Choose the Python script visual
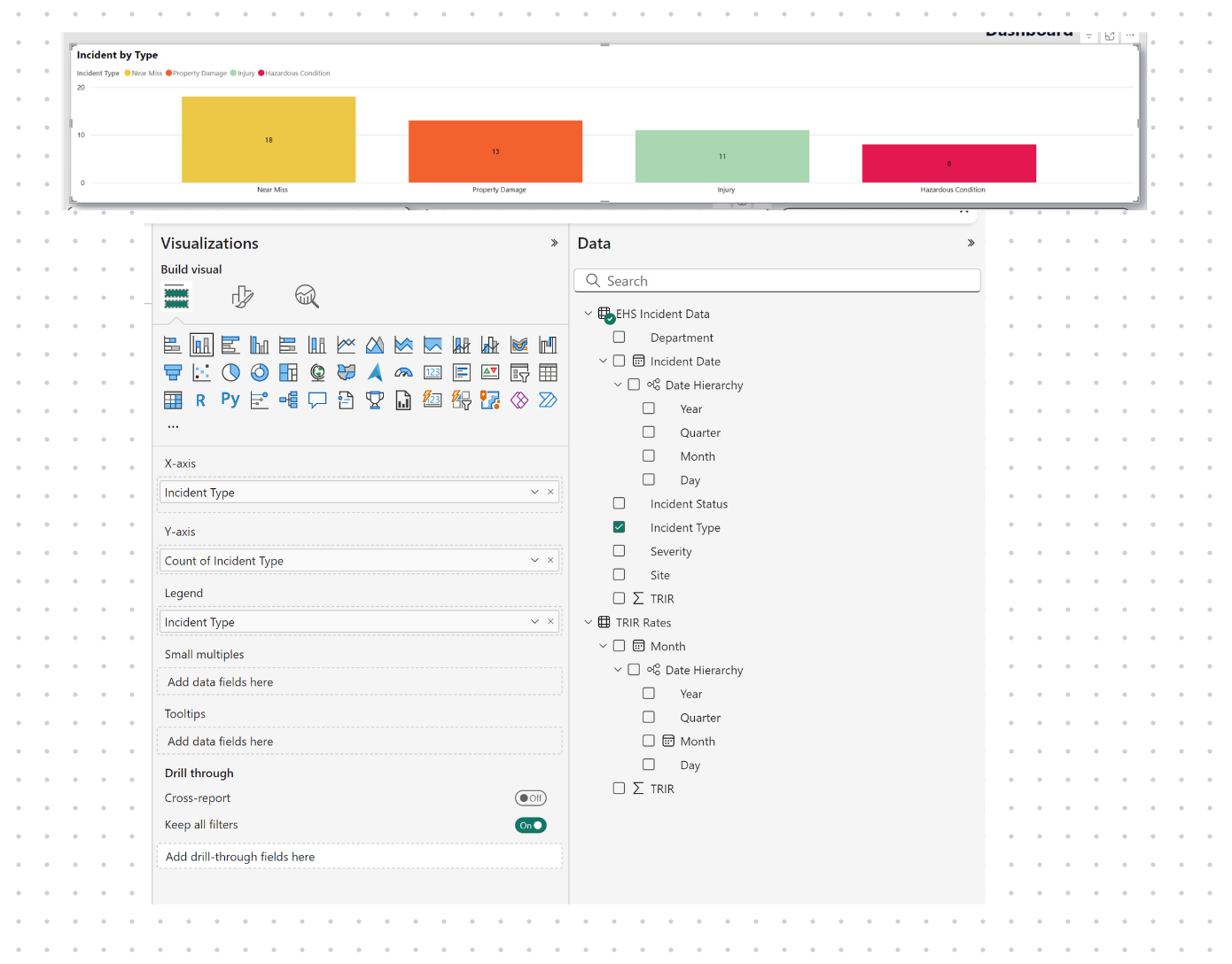 click(x=230, y=400)
